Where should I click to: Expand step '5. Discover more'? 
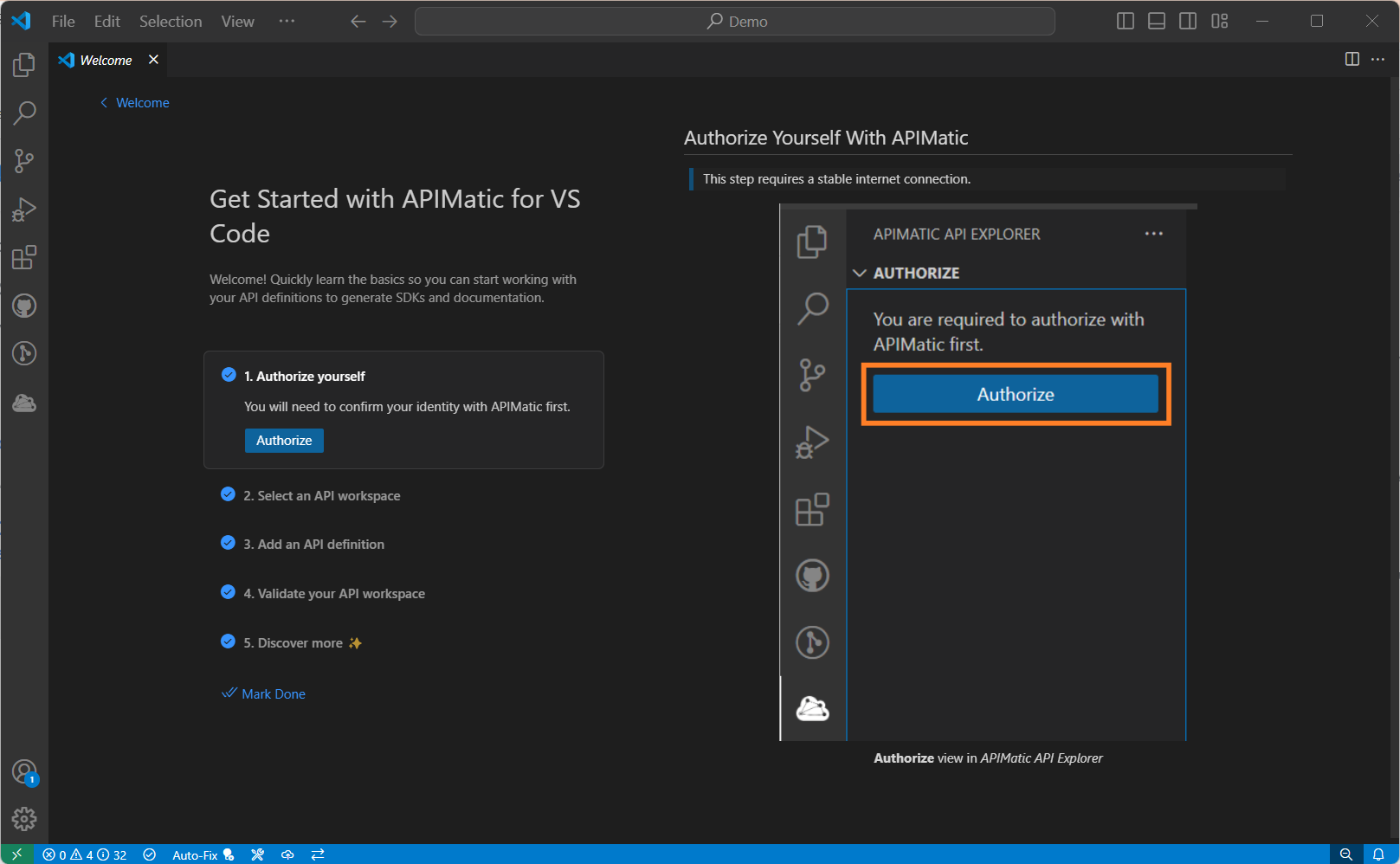pyautogui.click(x=303, y=643)
